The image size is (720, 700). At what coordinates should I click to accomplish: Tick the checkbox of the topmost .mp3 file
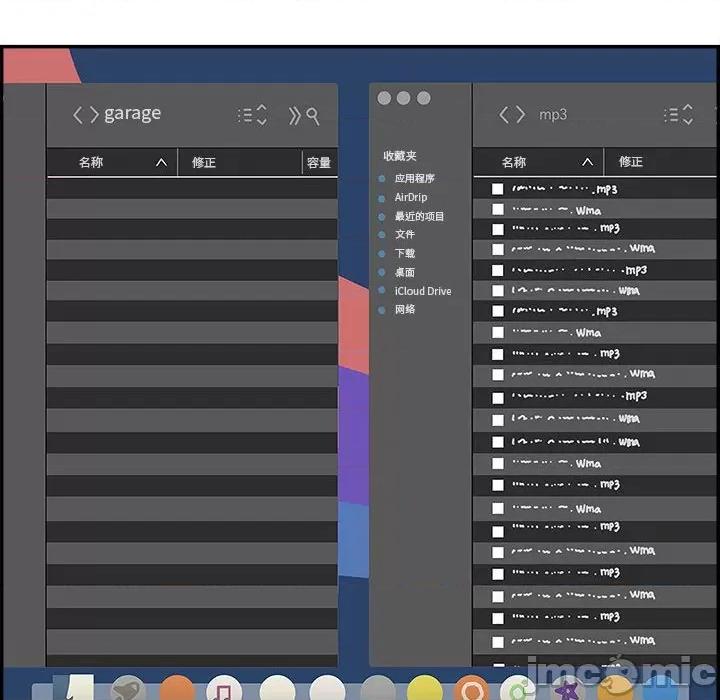coord(498,189)
